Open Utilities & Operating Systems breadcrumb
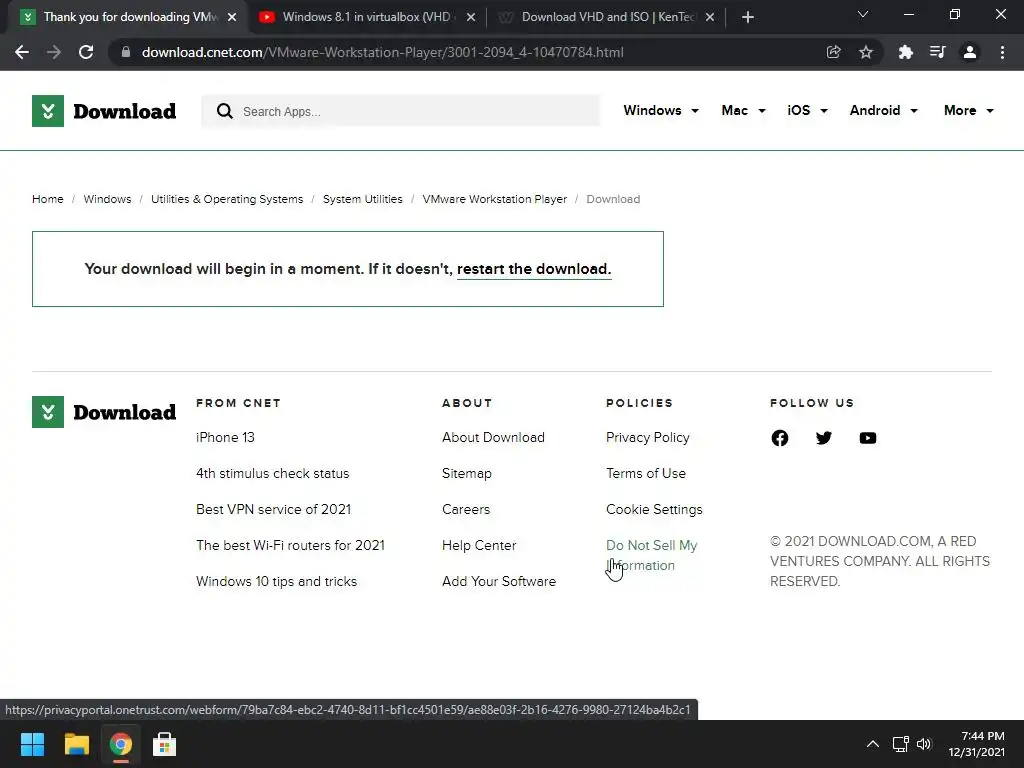Viewport: 1024px width, 768px height. (227, 199)
